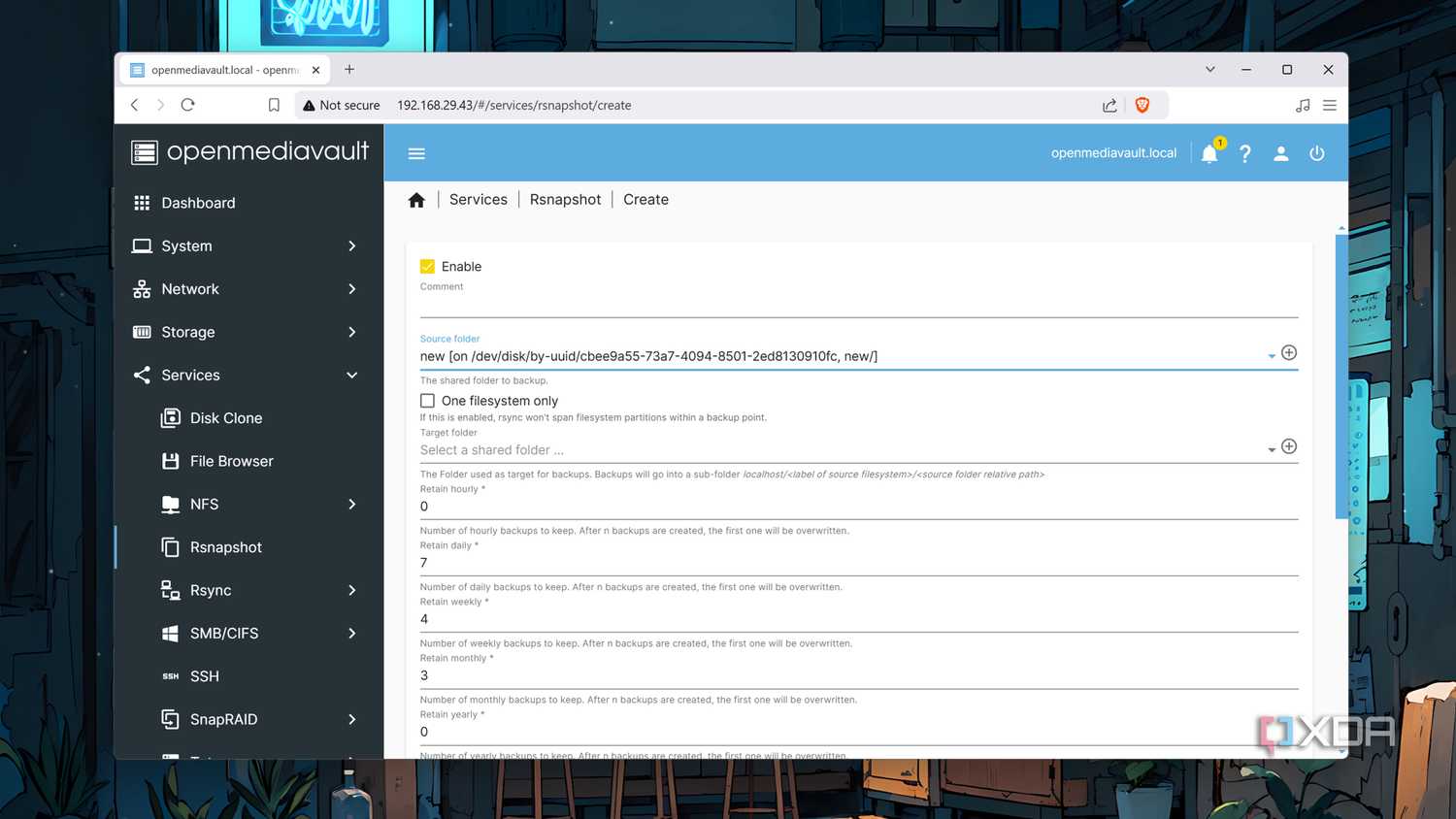The height and width of the screenshot is (819, 1456).
Task: Click the Retain daily field
Action: [x=859, y=563]
